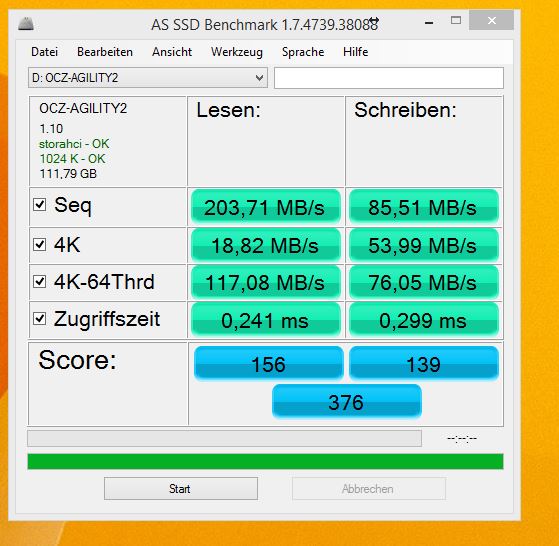
Task: Click the read score 156
Action: click(268, 364)
